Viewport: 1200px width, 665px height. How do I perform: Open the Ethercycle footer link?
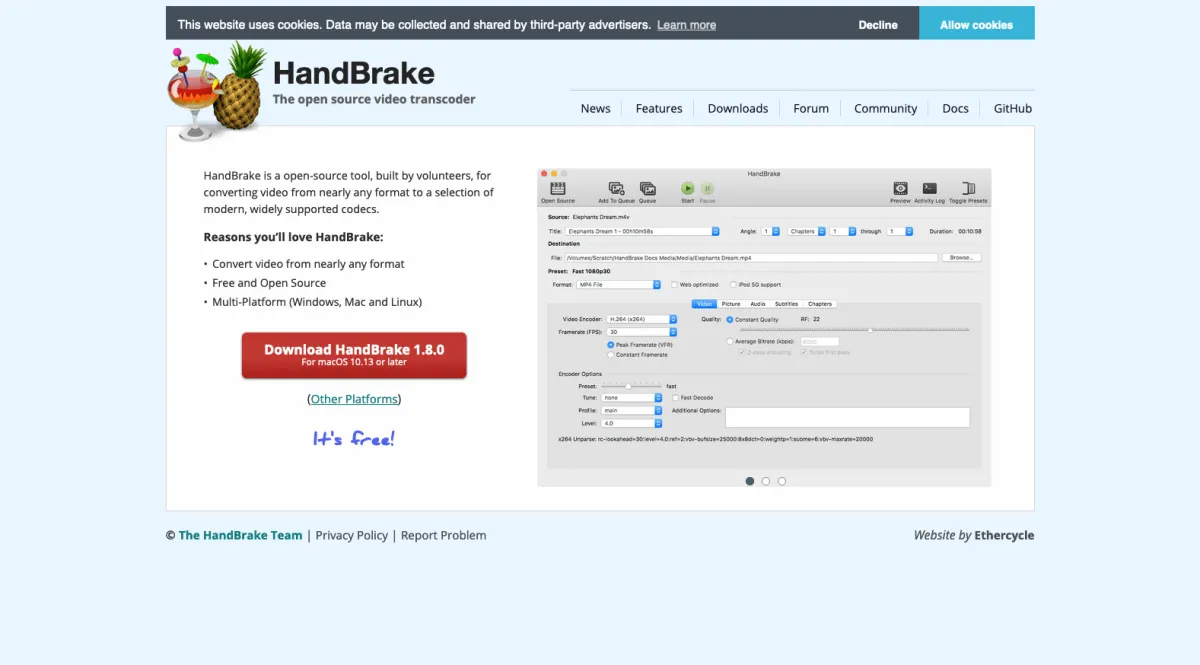1005,535
